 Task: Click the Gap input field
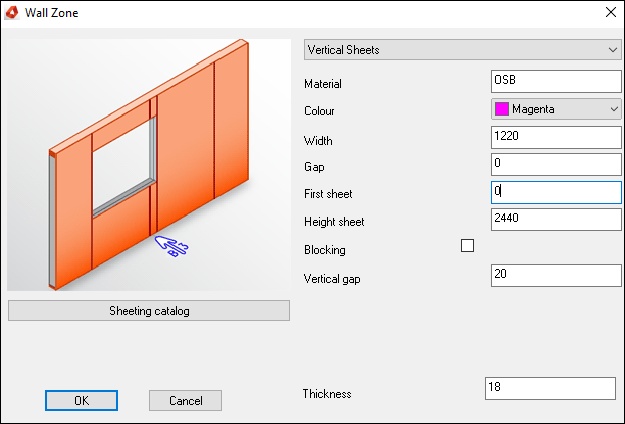[x=556, y=164]
